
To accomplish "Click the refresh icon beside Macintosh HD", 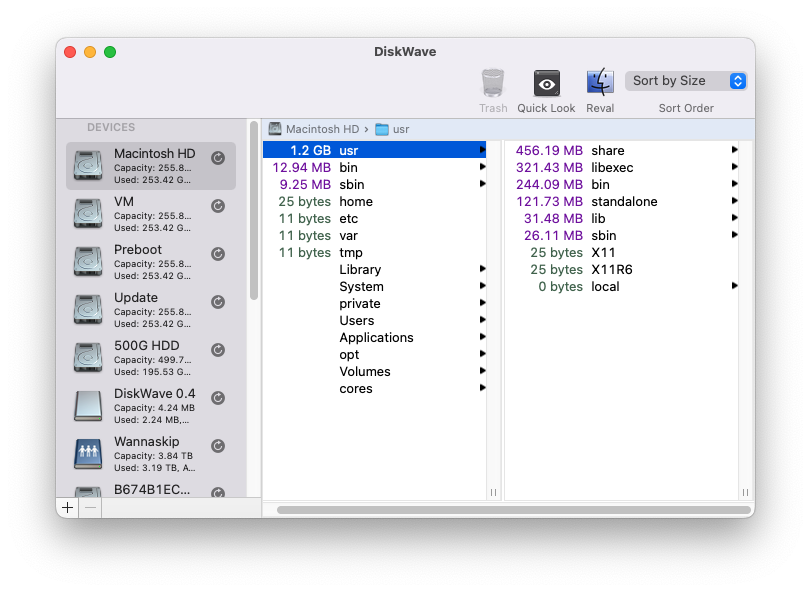I will (217, 158).
